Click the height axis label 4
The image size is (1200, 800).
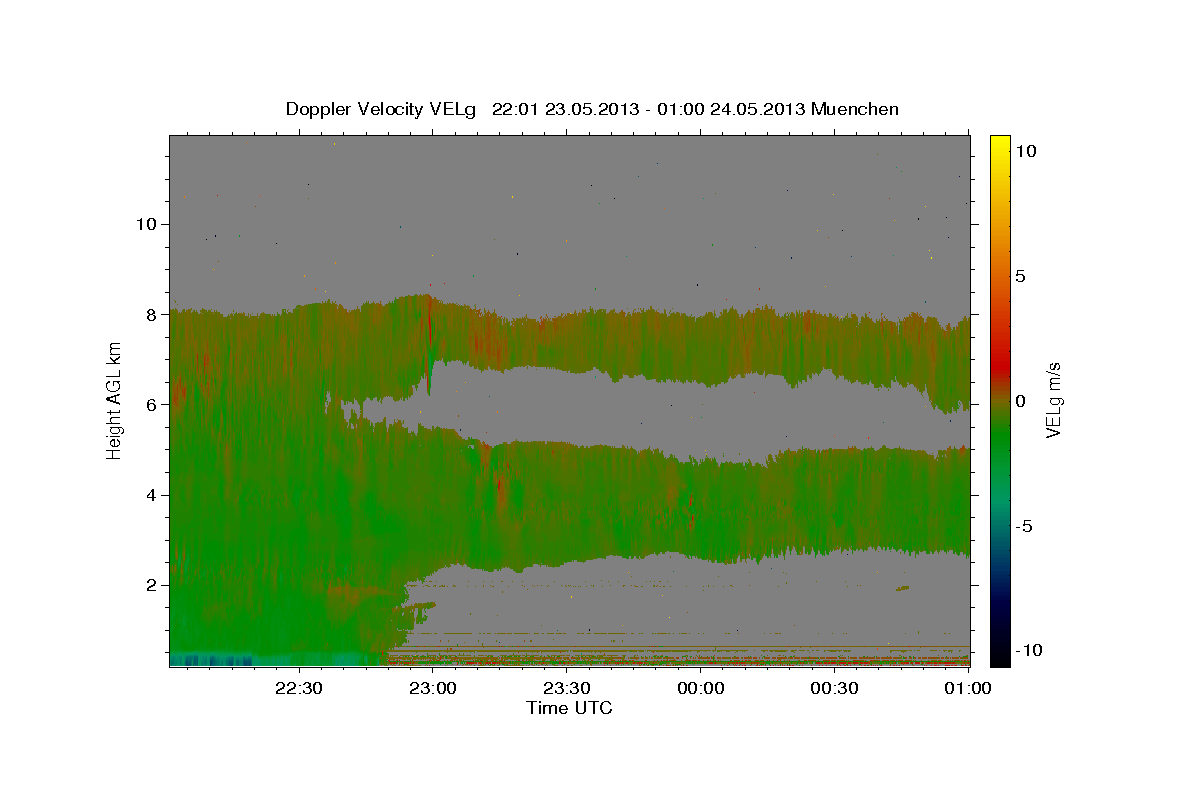tap(152, 495)
